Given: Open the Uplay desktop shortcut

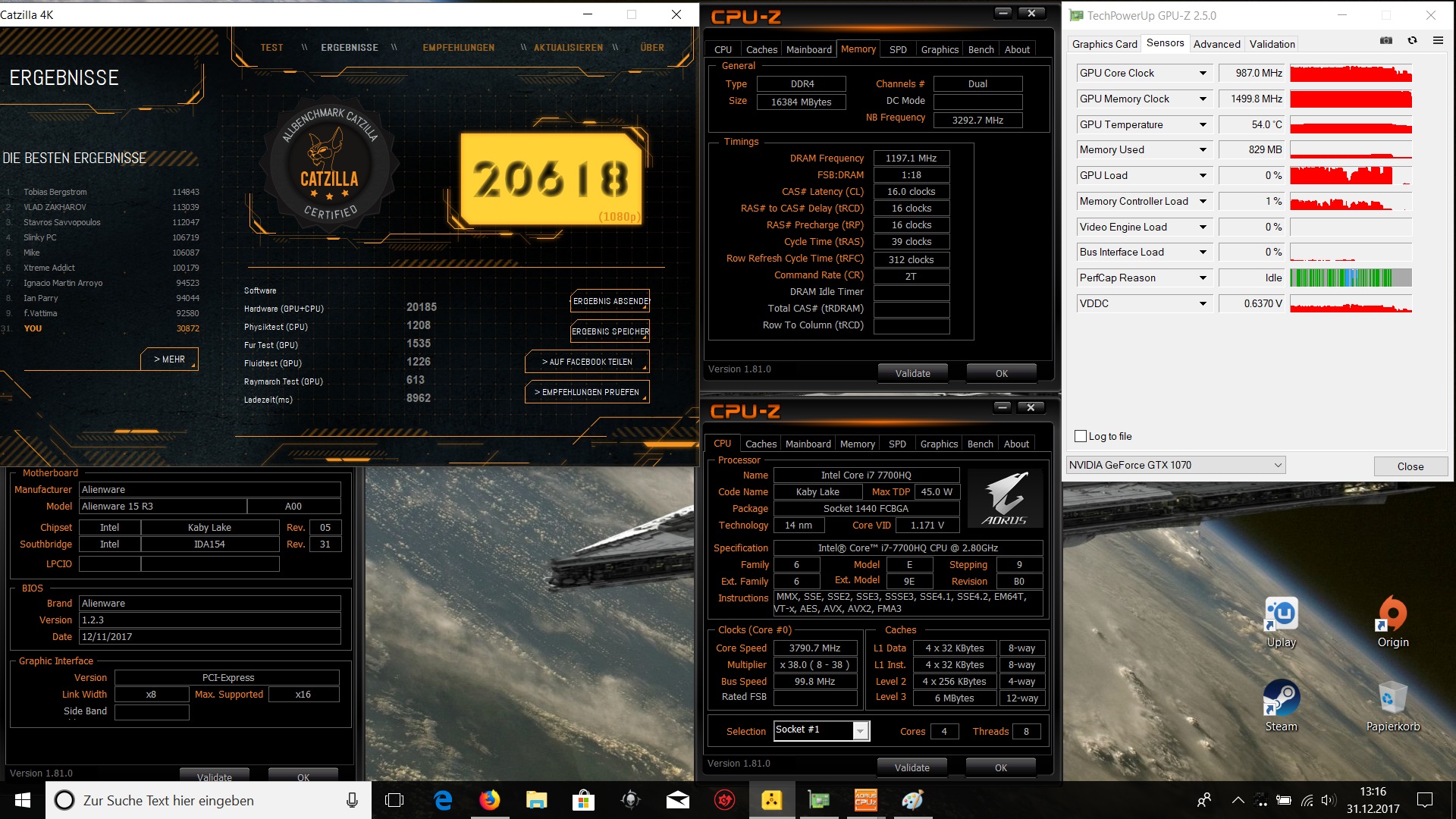Looking at the screenshot, I should tap(1282, 623).
